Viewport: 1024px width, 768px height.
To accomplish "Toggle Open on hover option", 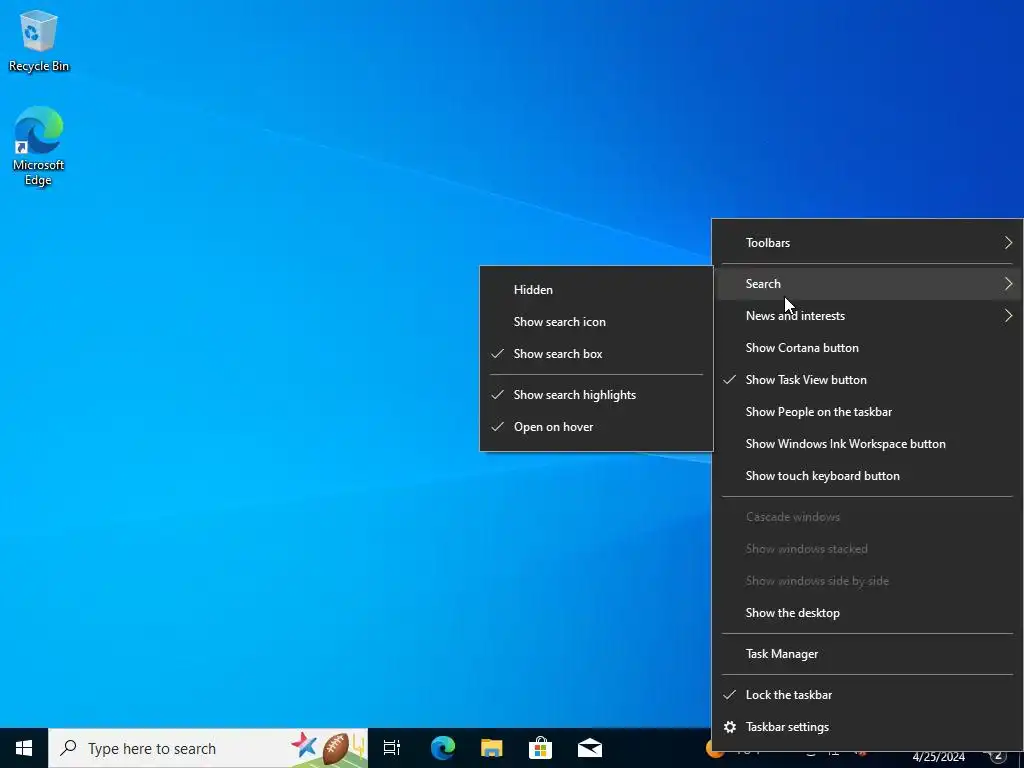I will 596,426.
